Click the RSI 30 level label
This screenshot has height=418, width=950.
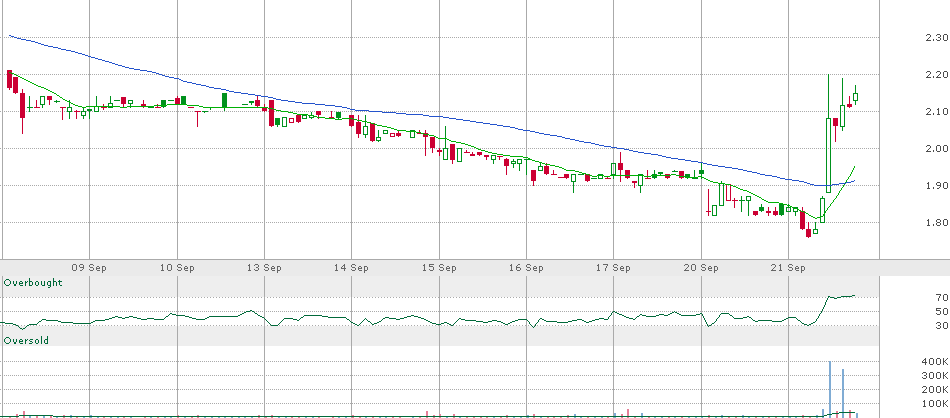click(942, 325)
